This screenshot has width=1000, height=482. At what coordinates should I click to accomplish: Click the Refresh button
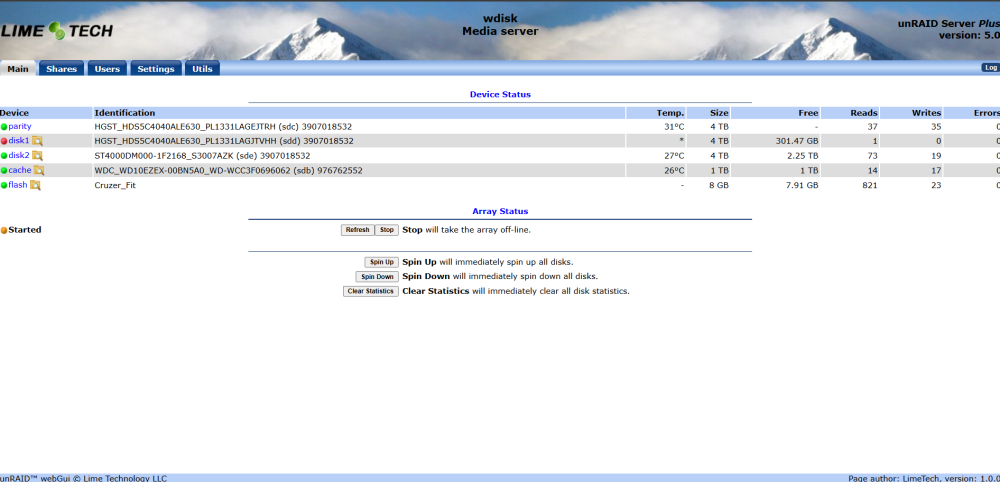coord(358,230)
